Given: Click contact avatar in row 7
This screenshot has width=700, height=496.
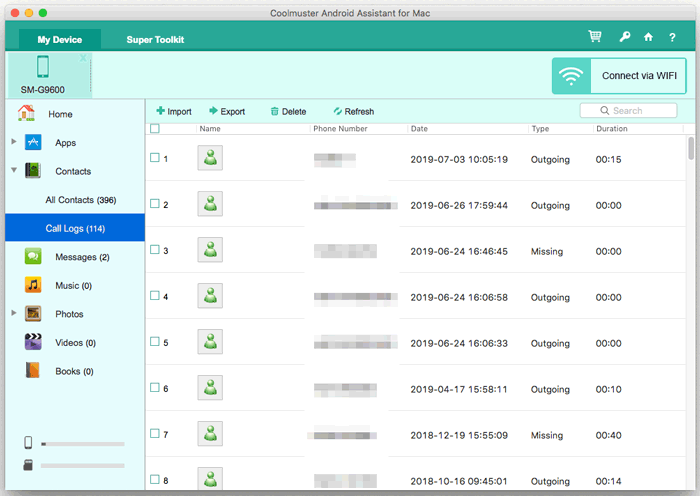Looking at the screenshot, I should (x=210, y=433).
